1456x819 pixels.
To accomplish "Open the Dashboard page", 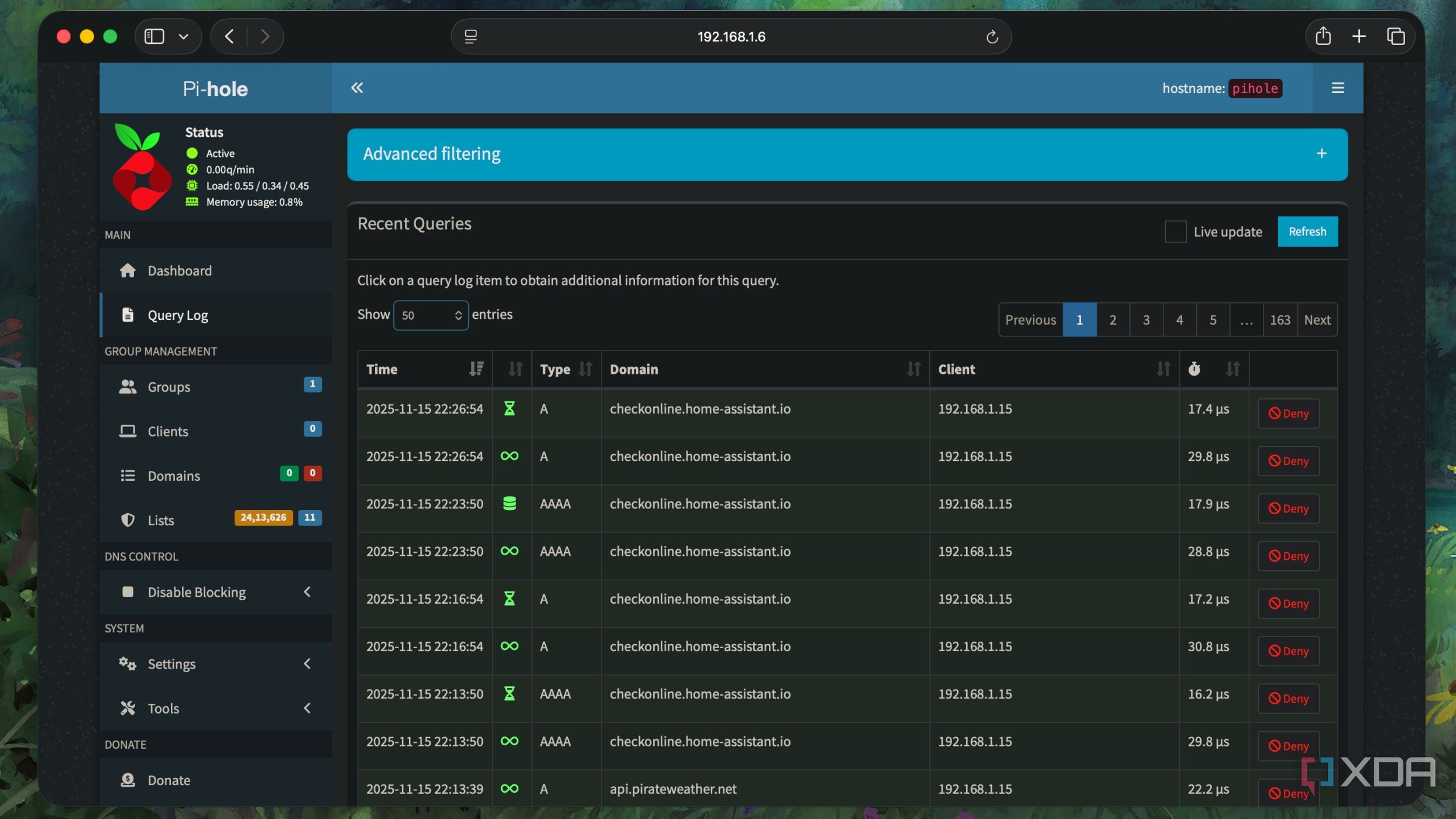I will [x=215, y=271].
